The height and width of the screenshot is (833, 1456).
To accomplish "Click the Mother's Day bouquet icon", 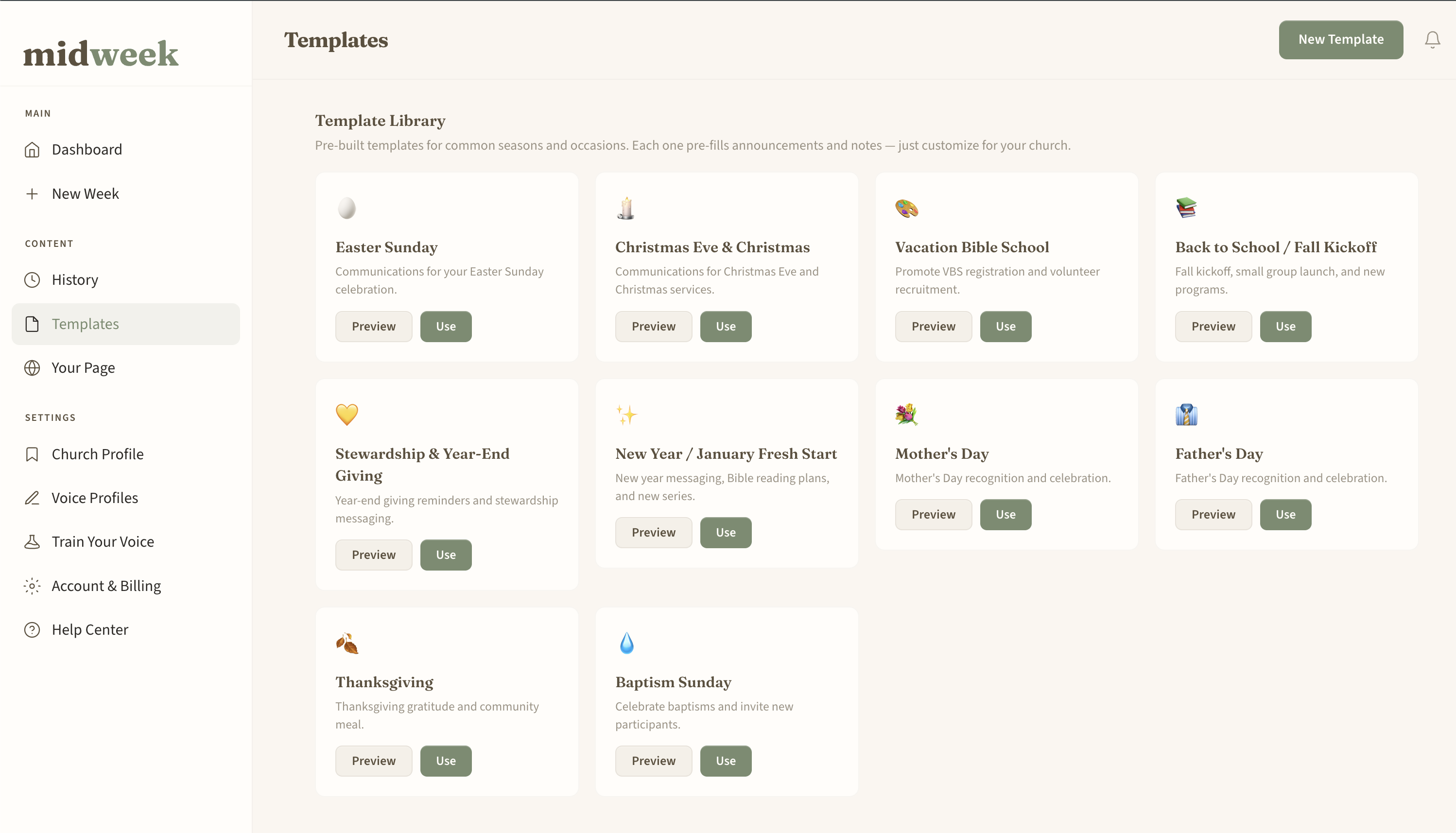I will 906,414.
